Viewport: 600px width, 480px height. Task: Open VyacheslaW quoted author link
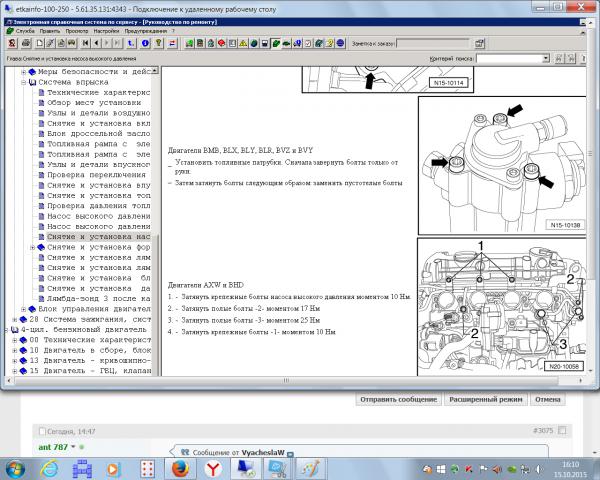262,452
